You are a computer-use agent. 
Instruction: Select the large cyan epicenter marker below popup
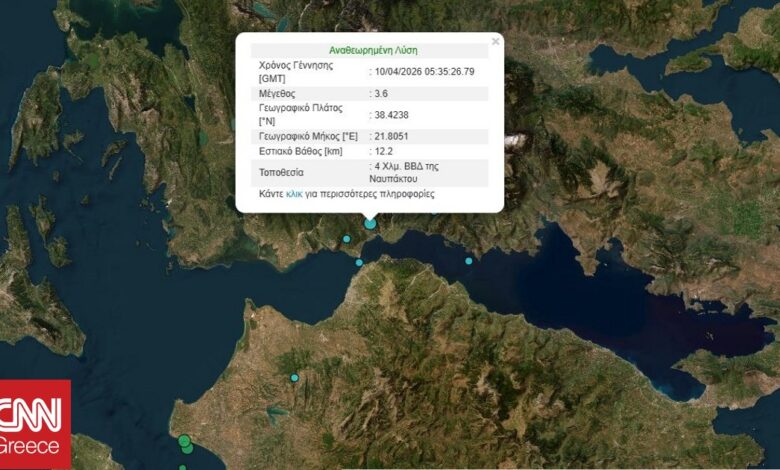[370, 223]
